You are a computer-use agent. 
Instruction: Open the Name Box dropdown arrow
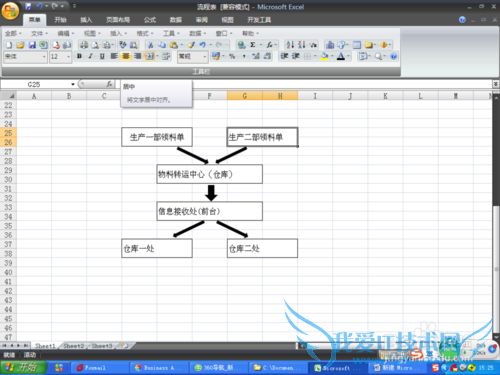73,84
